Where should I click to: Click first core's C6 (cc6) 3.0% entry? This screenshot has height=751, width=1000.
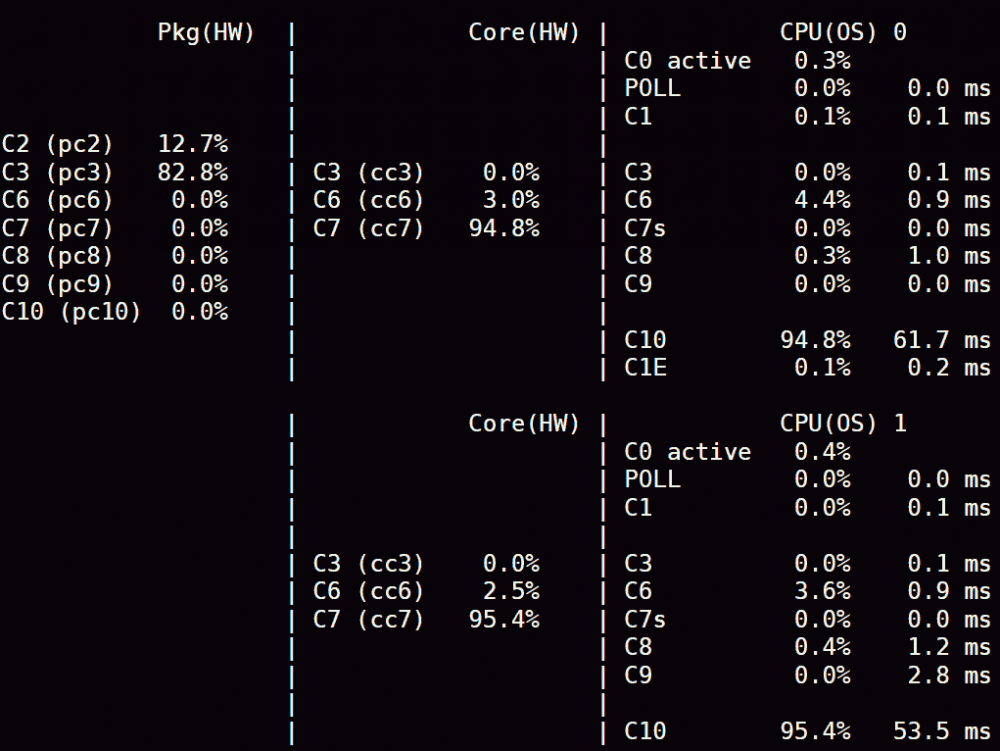pyautogui.click(x=426, y=200)
